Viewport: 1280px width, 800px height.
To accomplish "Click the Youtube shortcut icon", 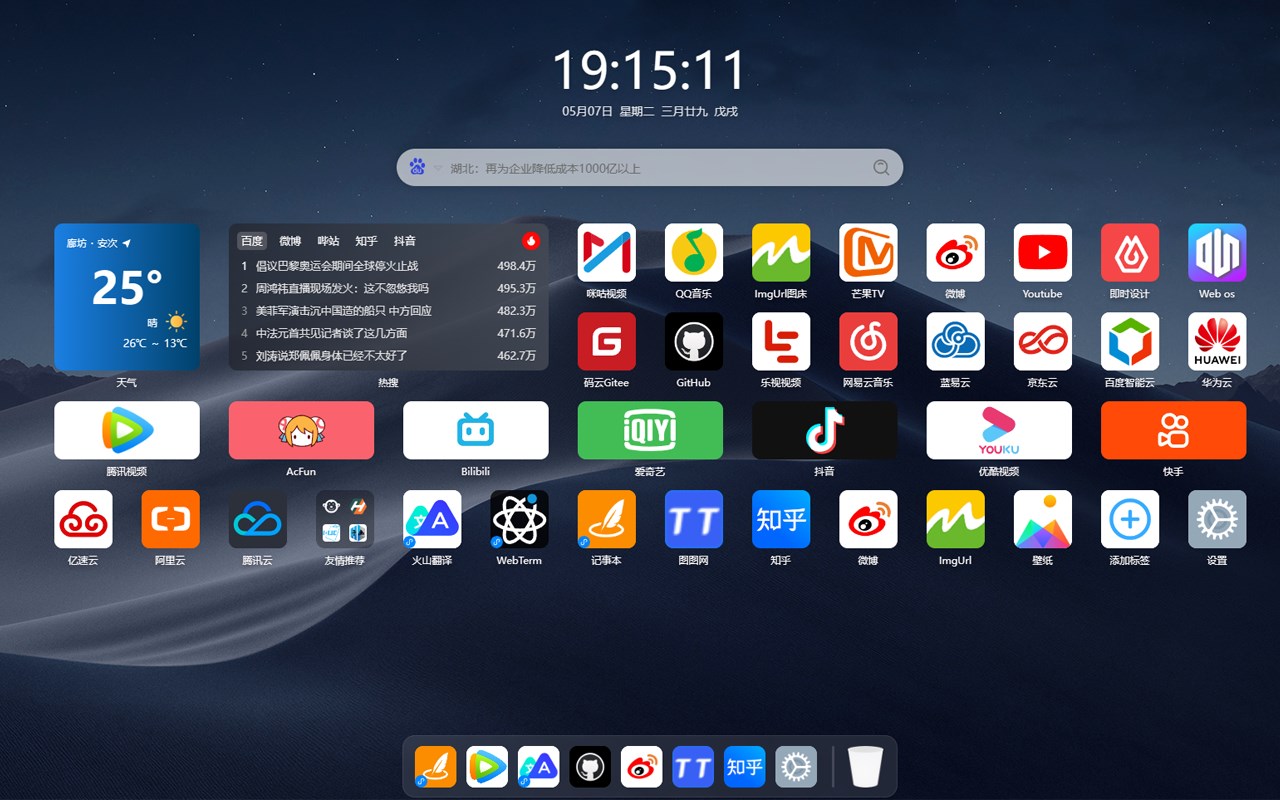I will click(1042, 252).
